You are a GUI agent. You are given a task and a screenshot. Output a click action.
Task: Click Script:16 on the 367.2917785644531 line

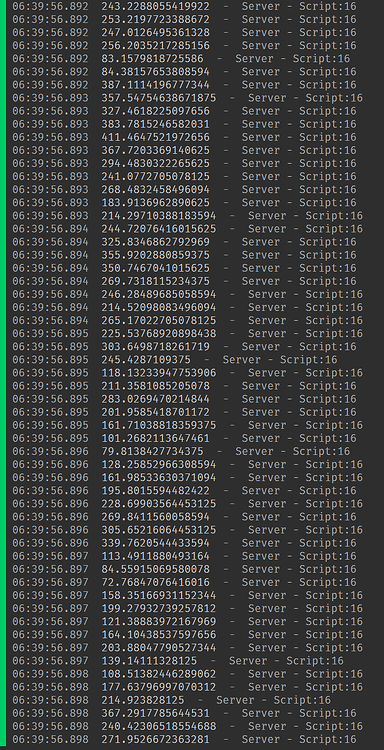[328, 714]
